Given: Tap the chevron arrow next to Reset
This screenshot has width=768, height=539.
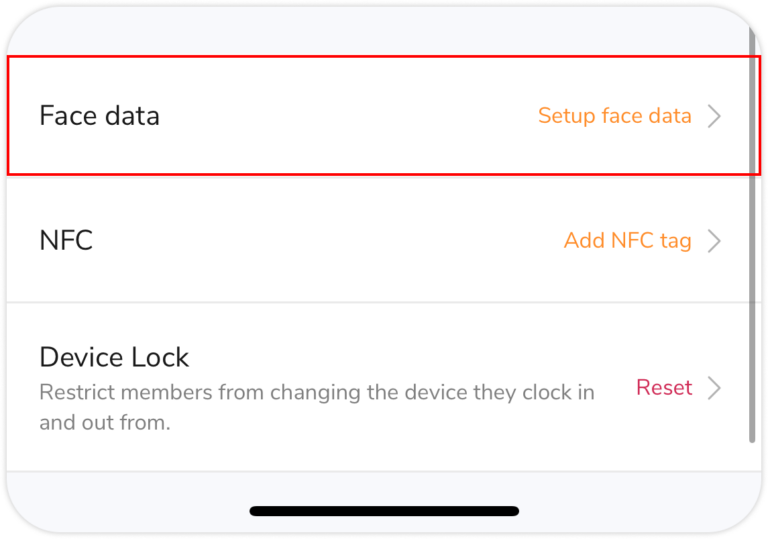Looking at the screenshot, I should coord(714,388).
